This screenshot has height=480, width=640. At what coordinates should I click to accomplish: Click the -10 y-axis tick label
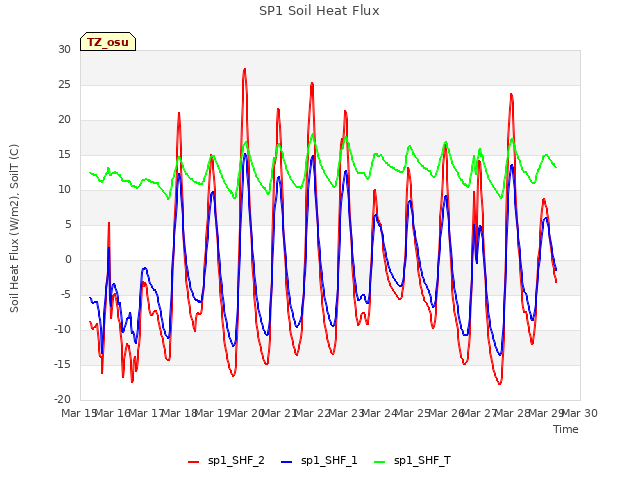pyautogui.click(x=62, y=329)
